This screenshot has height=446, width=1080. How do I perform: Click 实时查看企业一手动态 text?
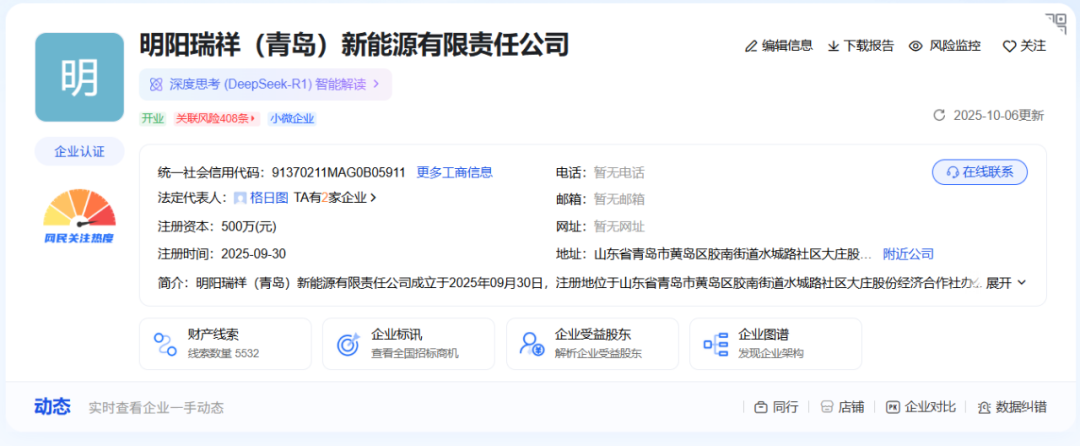[156, 407]
